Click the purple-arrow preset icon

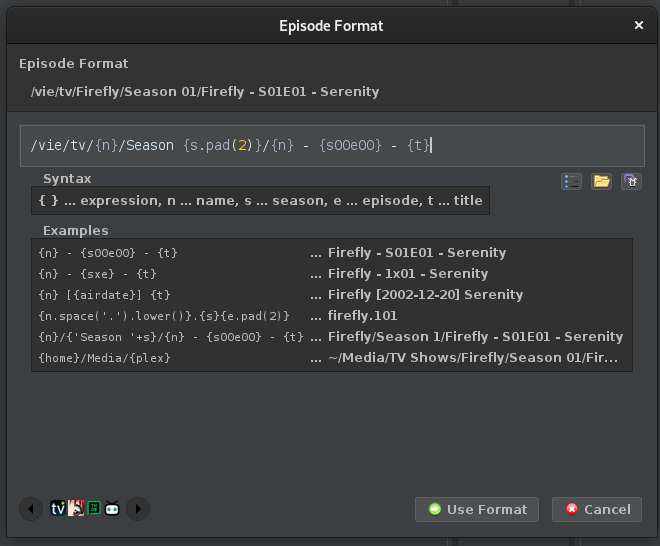[x=631, y=181]
